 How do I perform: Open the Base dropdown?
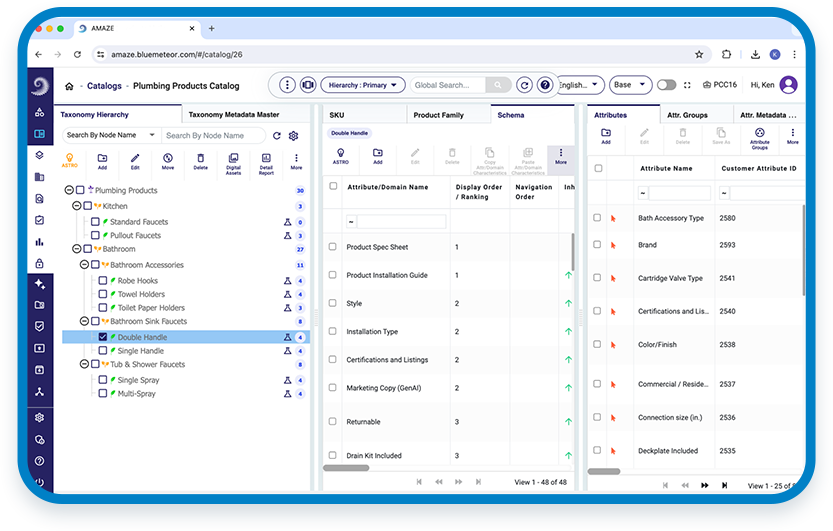(630, 85)
